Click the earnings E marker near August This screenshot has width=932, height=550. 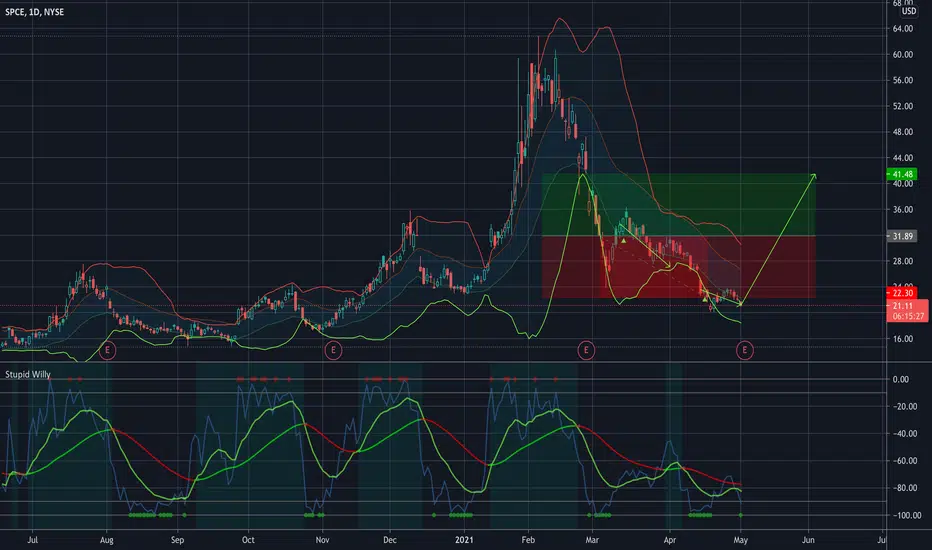(107, 350)
